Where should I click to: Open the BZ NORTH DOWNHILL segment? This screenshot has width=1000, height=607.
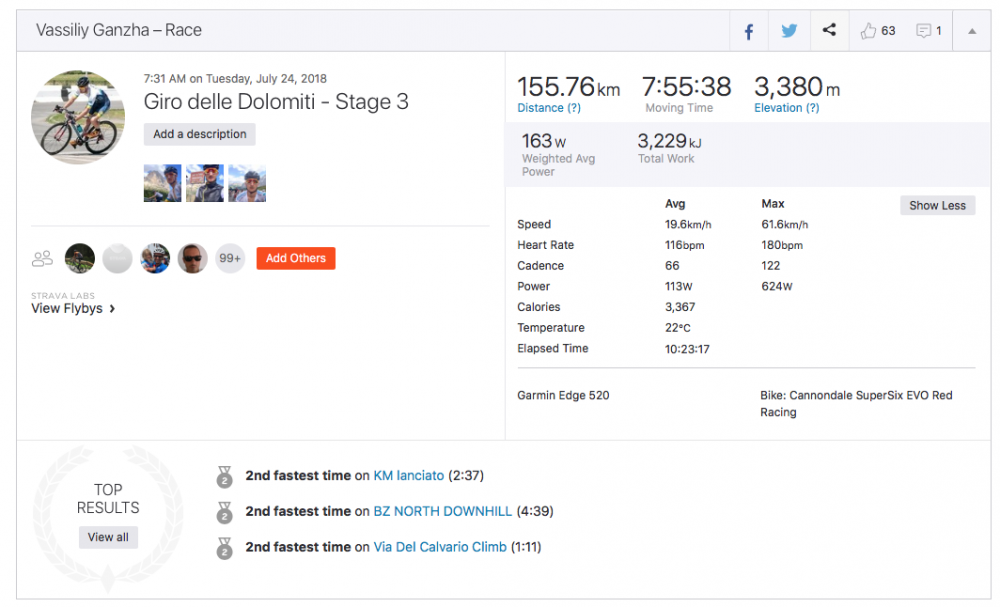[x=442, y=511]
